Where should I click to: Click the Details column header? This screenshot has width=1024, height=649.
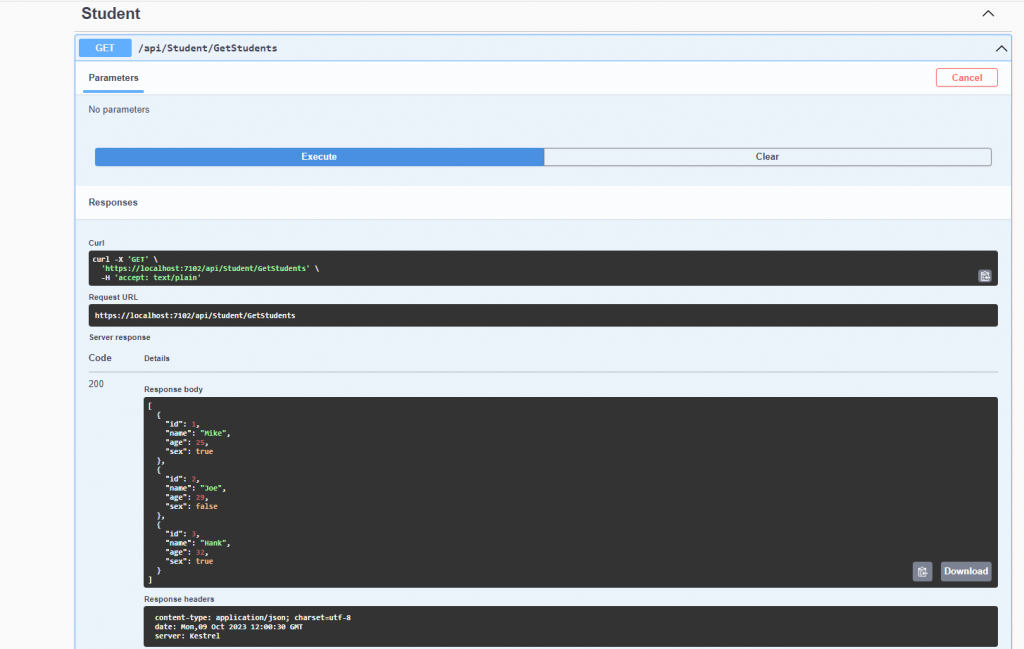157,358
